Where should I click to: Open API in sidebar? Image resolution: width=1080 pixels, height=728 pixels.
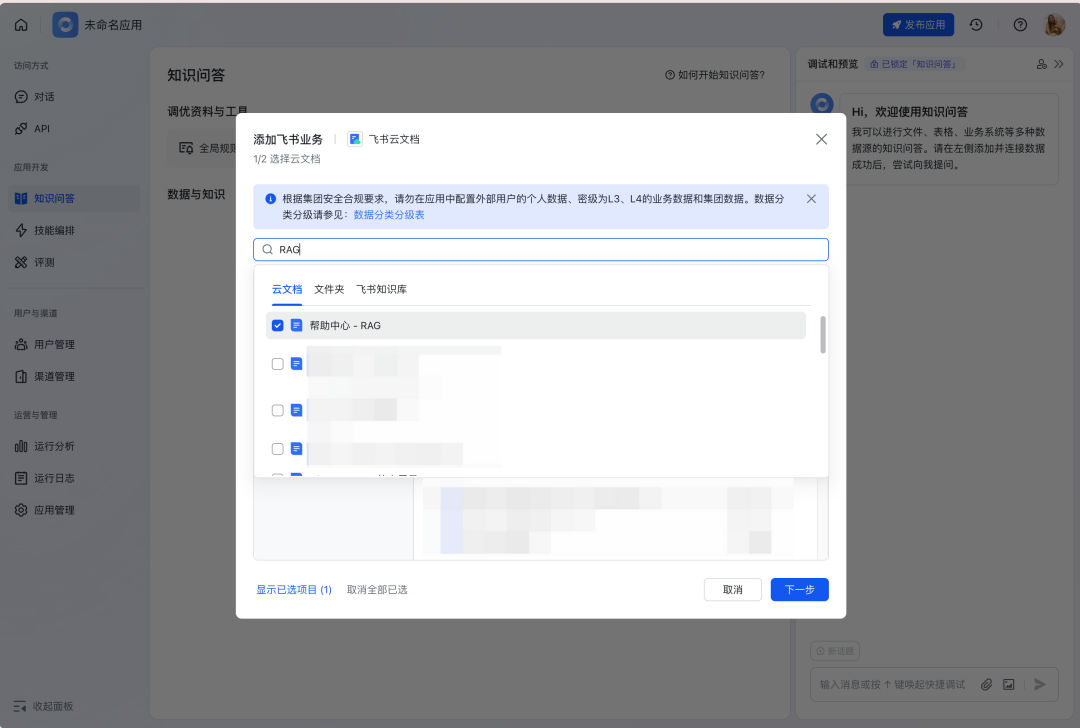pos(74,129)
